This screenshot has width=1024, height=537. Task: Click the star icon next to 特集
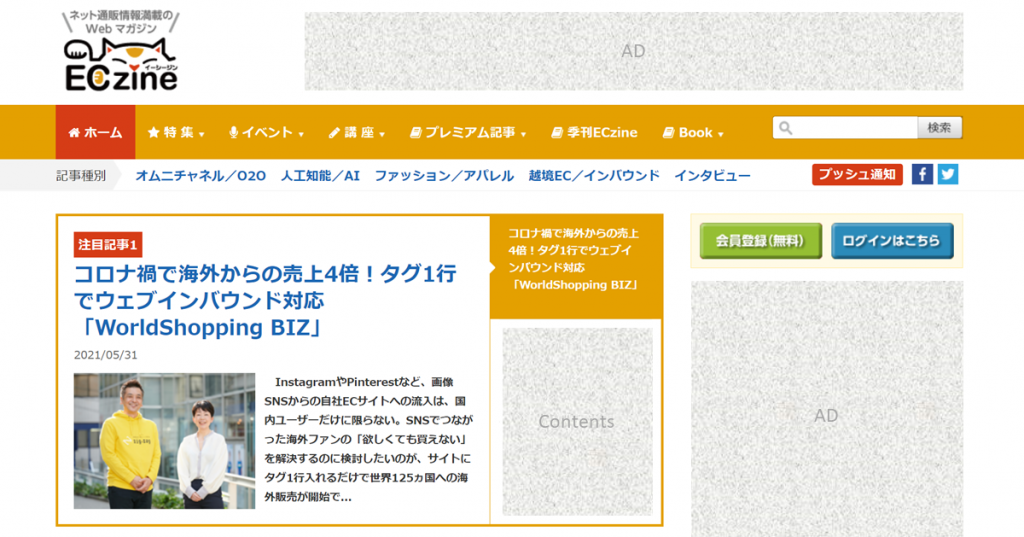point(153,133)
